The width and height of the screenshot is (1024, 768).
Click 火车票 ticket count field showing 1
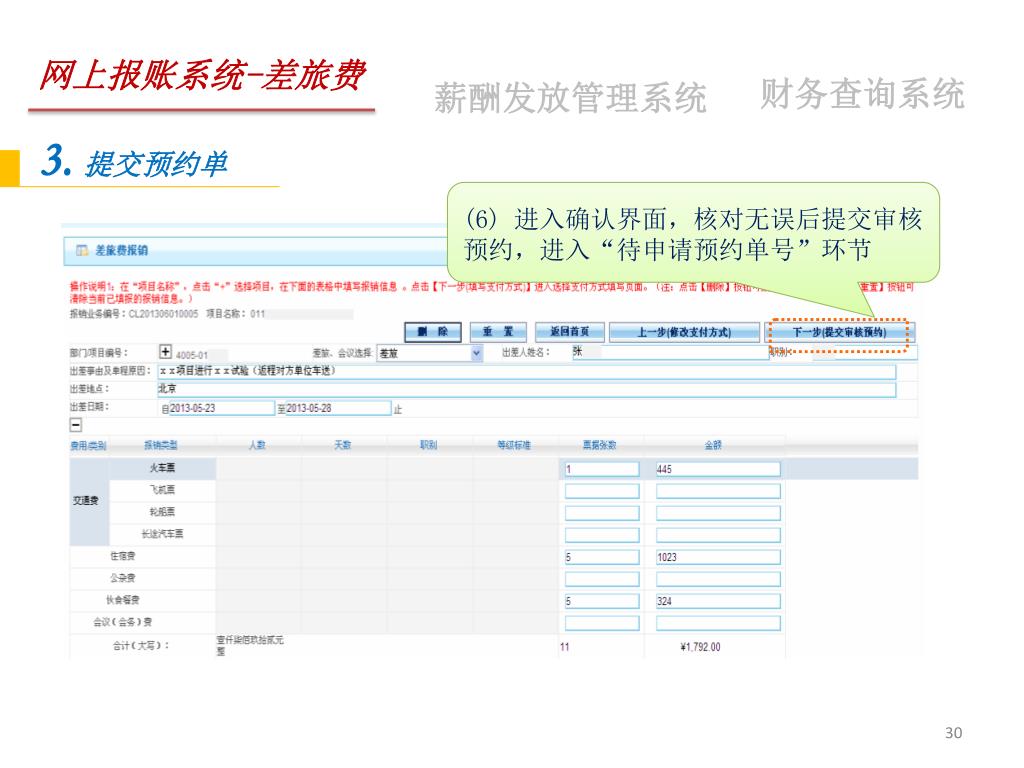[x=602, y=469]
